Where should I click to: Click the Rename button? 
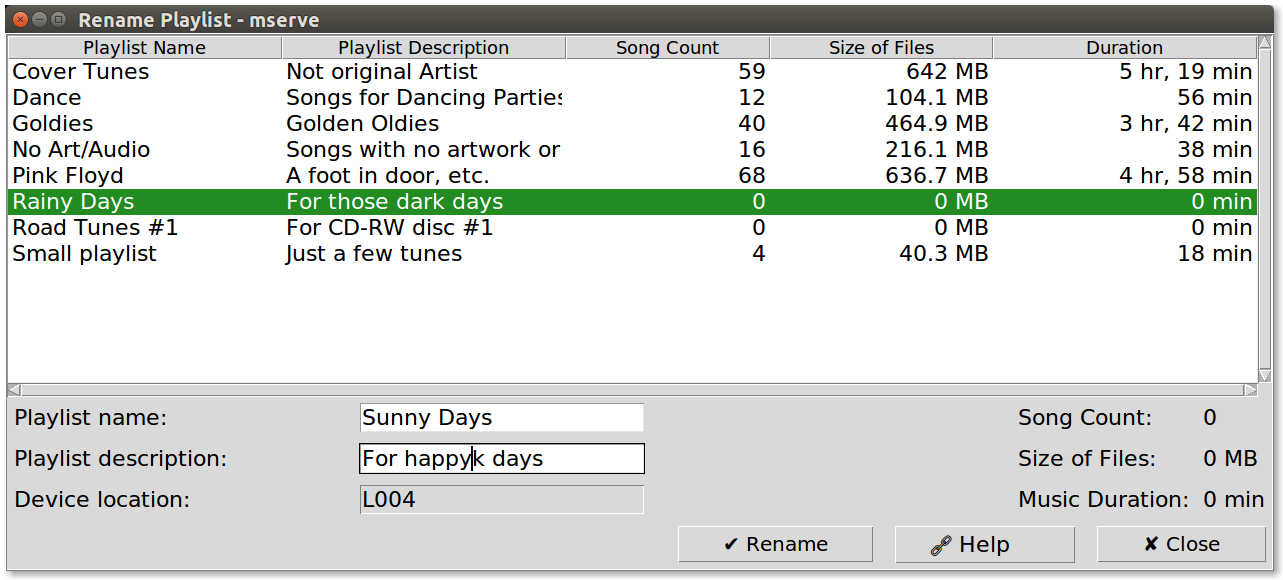(x=775, y=544)
